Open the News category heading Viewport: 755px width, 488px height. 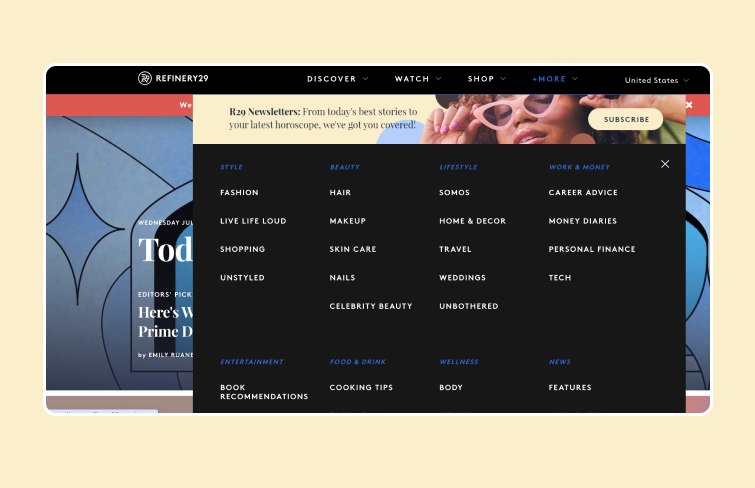click(x=560, y=362)
